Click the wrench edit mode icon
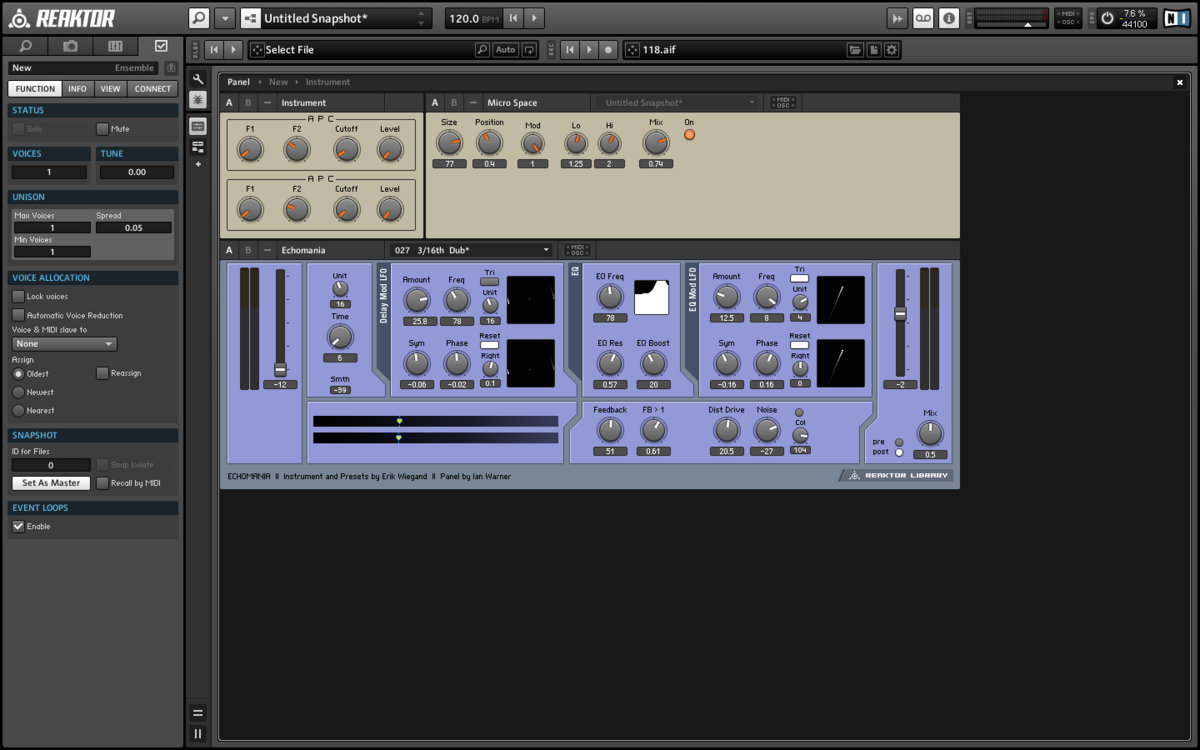Screen dimensions: 1200x750 pyautogui.click(x=198, y=79)
